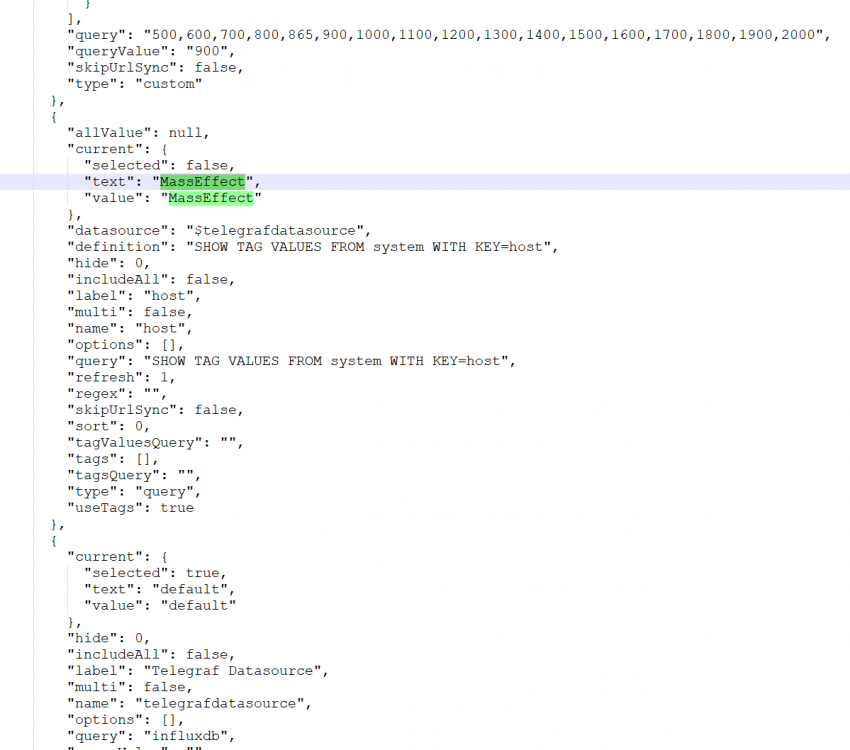
Task: Click the query line listing 500 through 2000
Action: click(448, 35)
